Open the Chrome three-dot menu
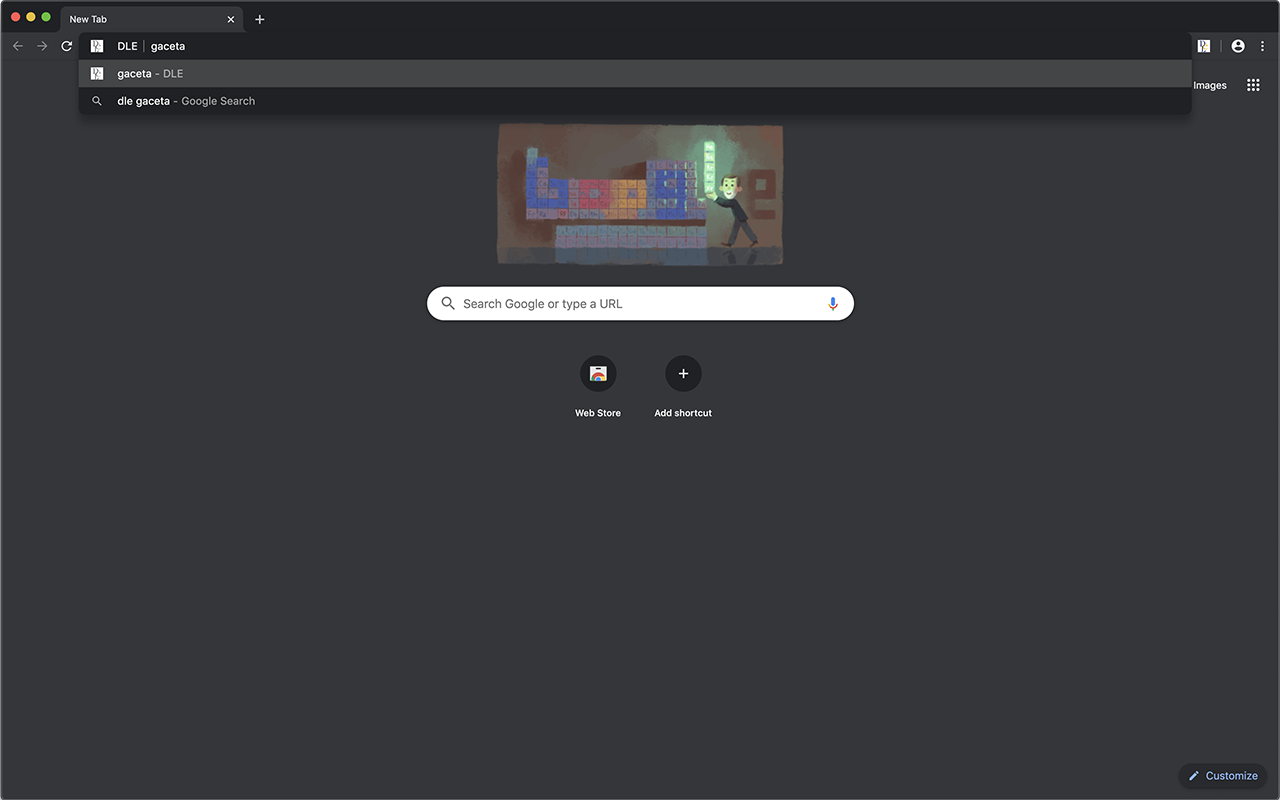The image size is (1280, 800). coord(1263,46)
